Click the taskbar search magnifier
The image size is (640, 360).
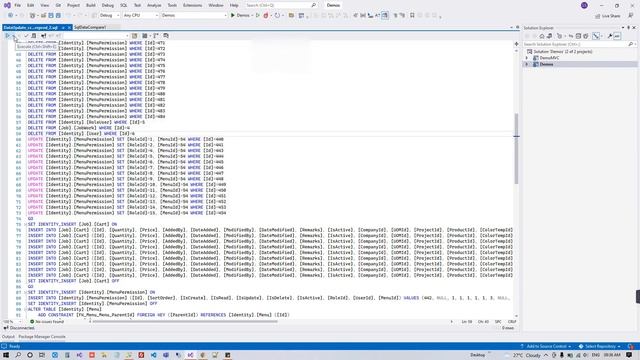tap(18, 355)
